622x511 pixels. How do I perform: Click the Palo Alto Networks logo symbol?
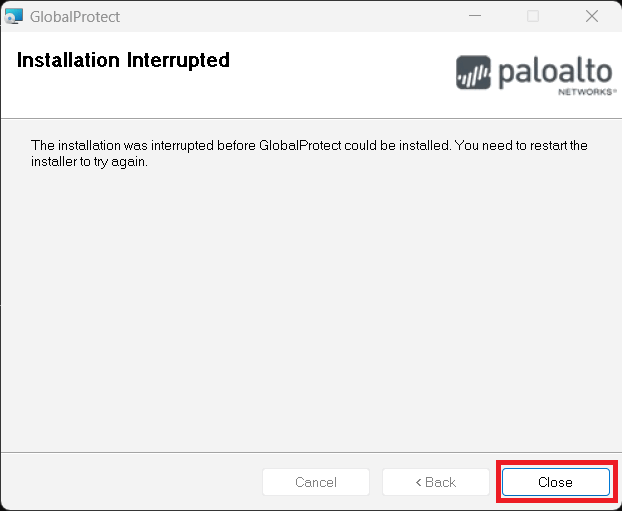(x=473, y=73)
